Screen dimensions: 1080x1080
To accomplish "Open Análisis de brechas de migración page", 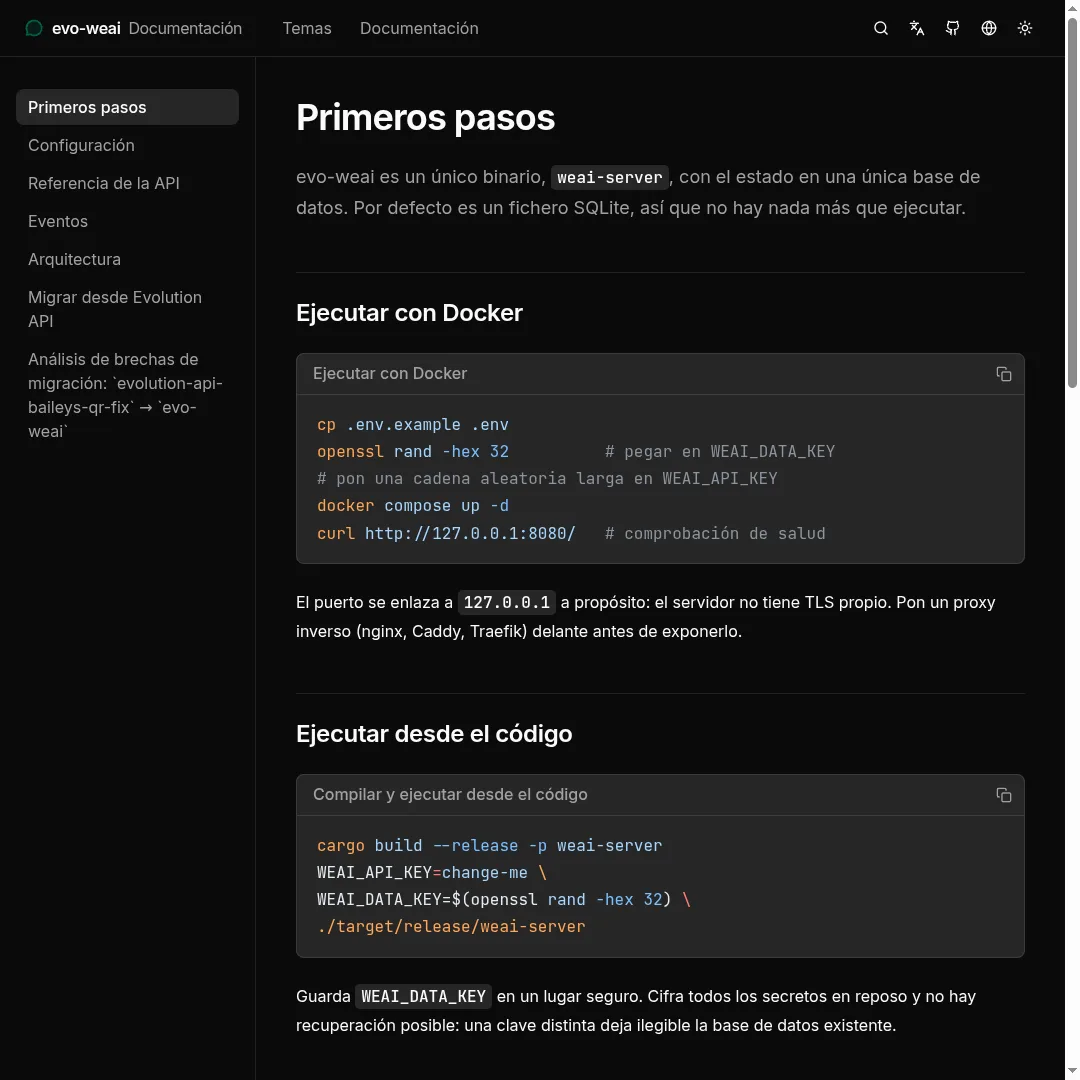I will pos(127,395).
